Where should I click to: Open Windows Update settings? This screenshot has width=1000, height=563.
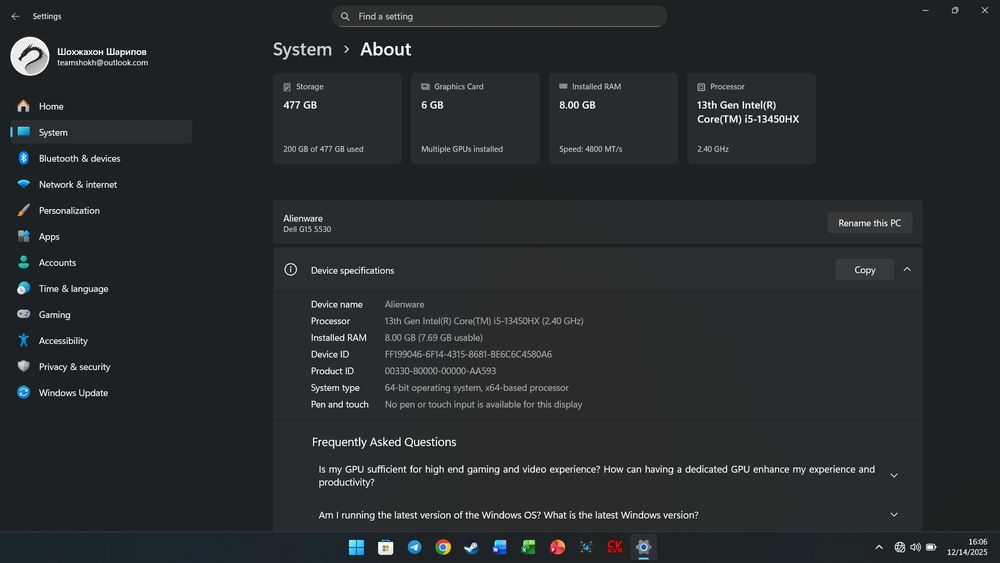(101, 393)
